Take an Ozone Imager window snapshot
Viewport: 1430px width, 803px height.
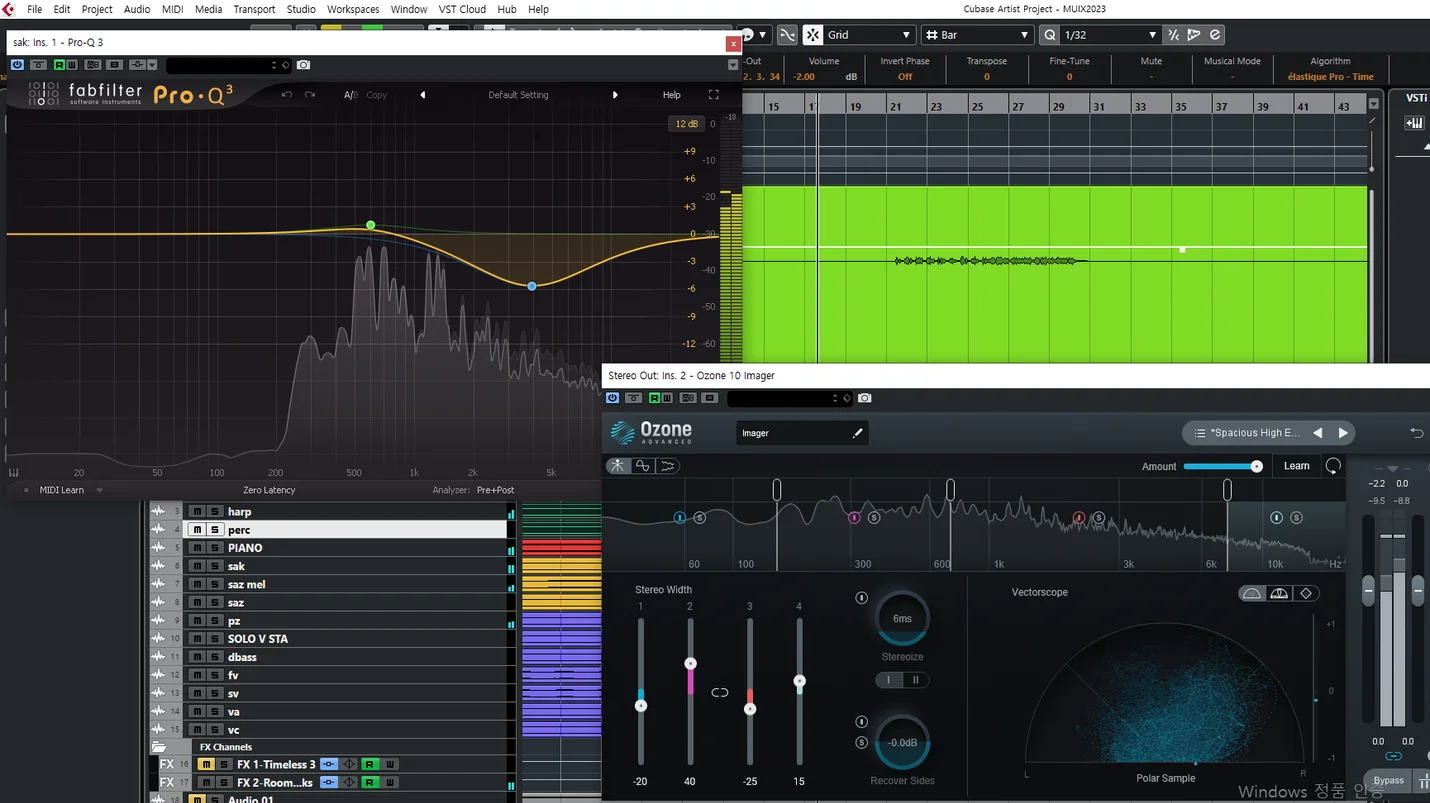click(865, 398)
